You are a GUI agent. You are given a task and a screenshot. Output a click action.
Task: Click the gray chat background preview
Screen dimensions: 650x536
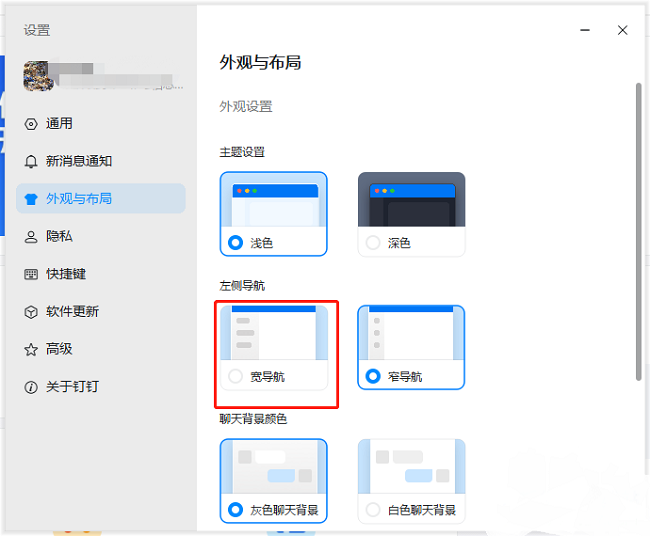click(274, 467)
